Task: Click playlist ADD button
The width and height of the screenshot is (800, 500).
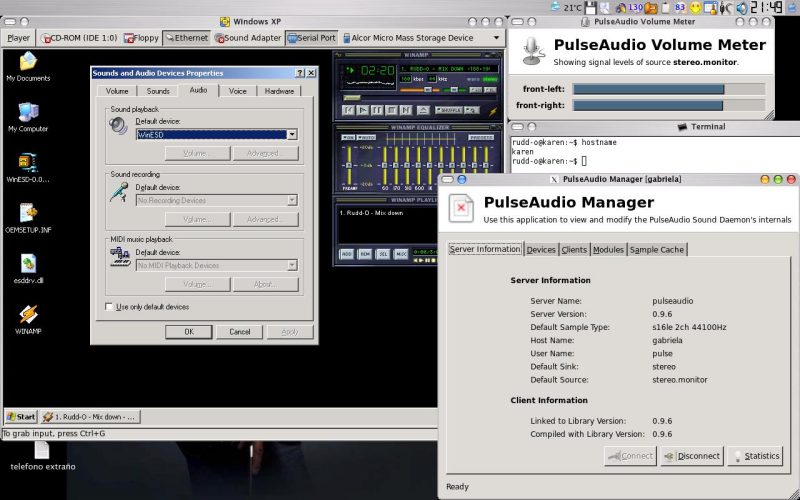Action: point(346,254)
